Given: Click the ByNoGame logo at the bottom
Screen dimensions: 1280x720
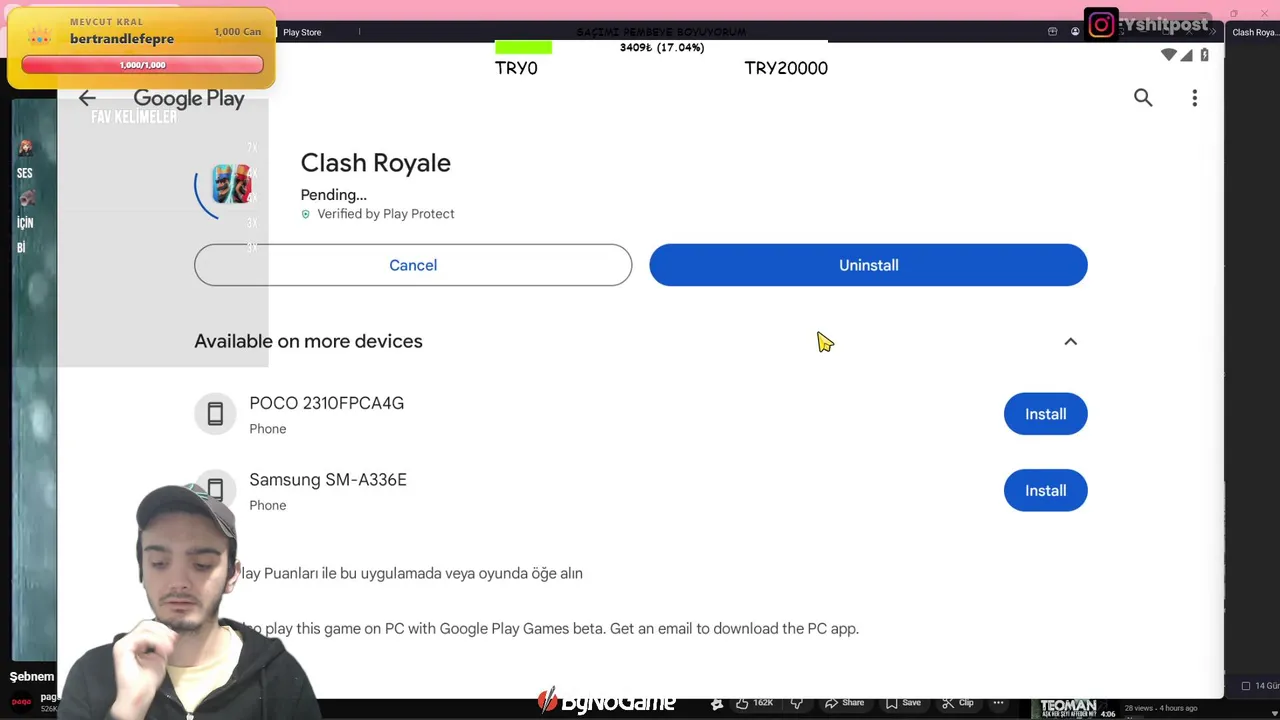Looking at the screenshot, I should [606, 703].
